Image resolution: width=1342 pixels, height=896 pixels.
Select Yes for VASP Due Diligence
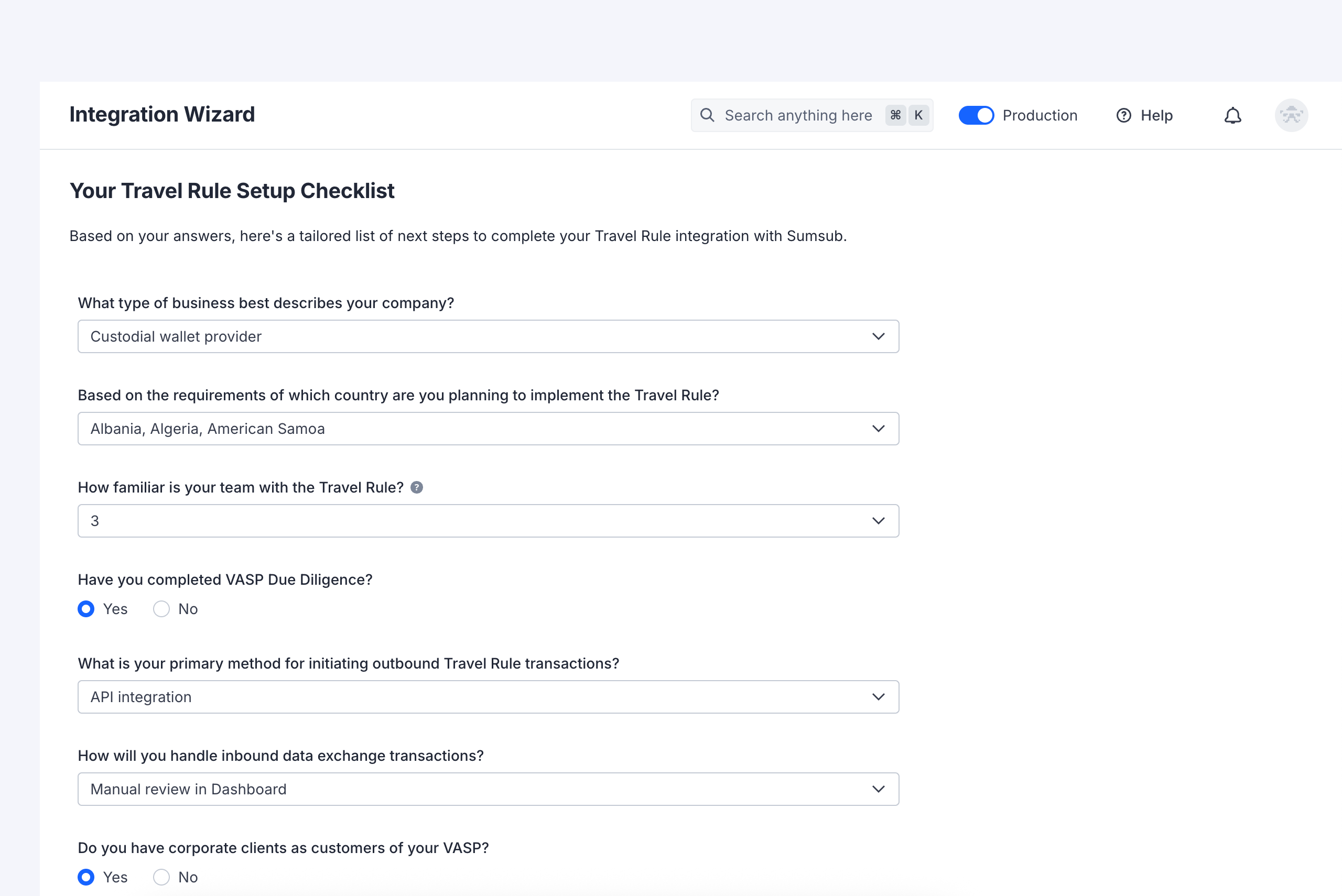[x=86, y=609]
